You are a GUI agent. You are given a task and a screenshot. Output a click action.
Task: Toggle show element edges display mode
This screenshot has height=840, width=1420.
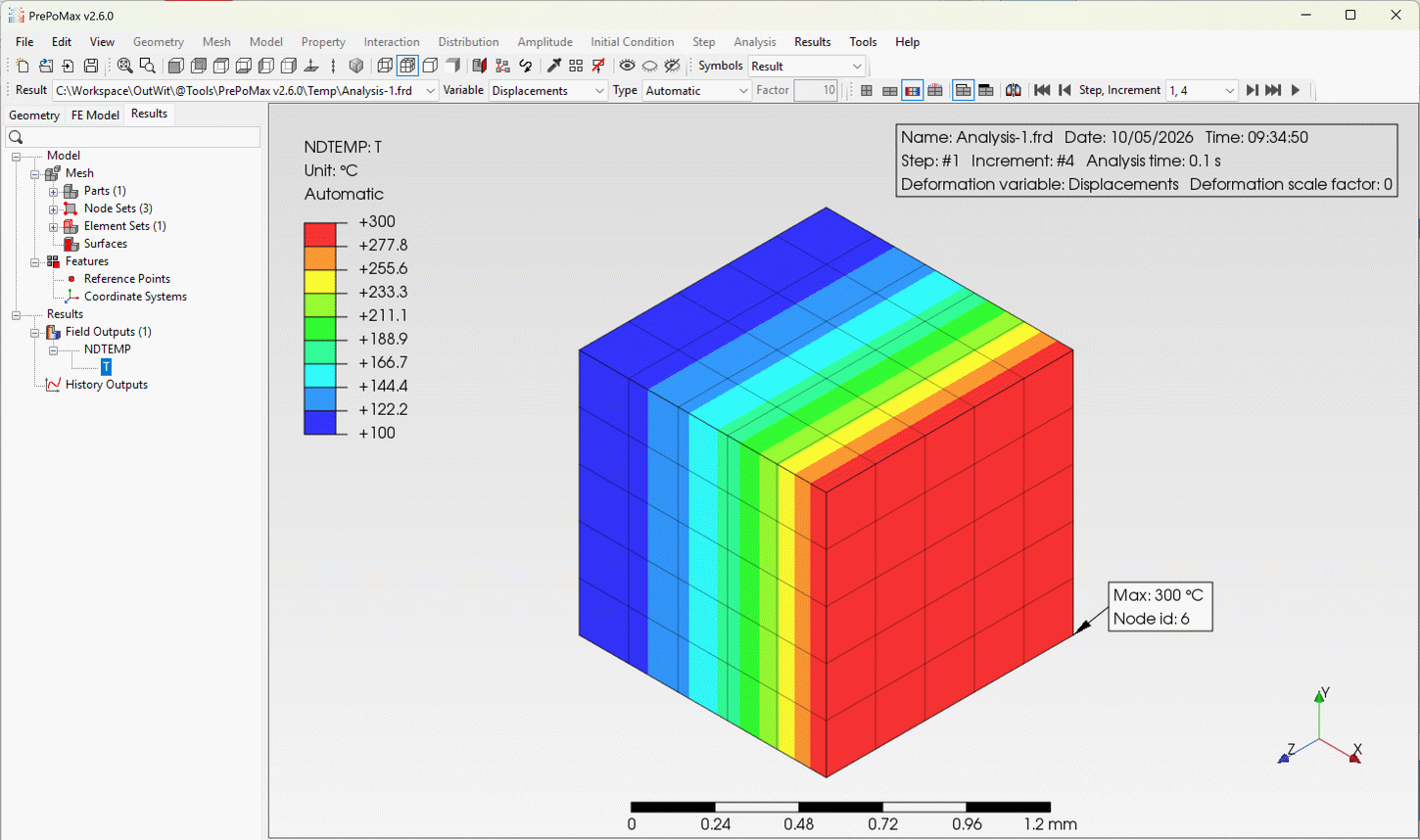coord(407,66)
